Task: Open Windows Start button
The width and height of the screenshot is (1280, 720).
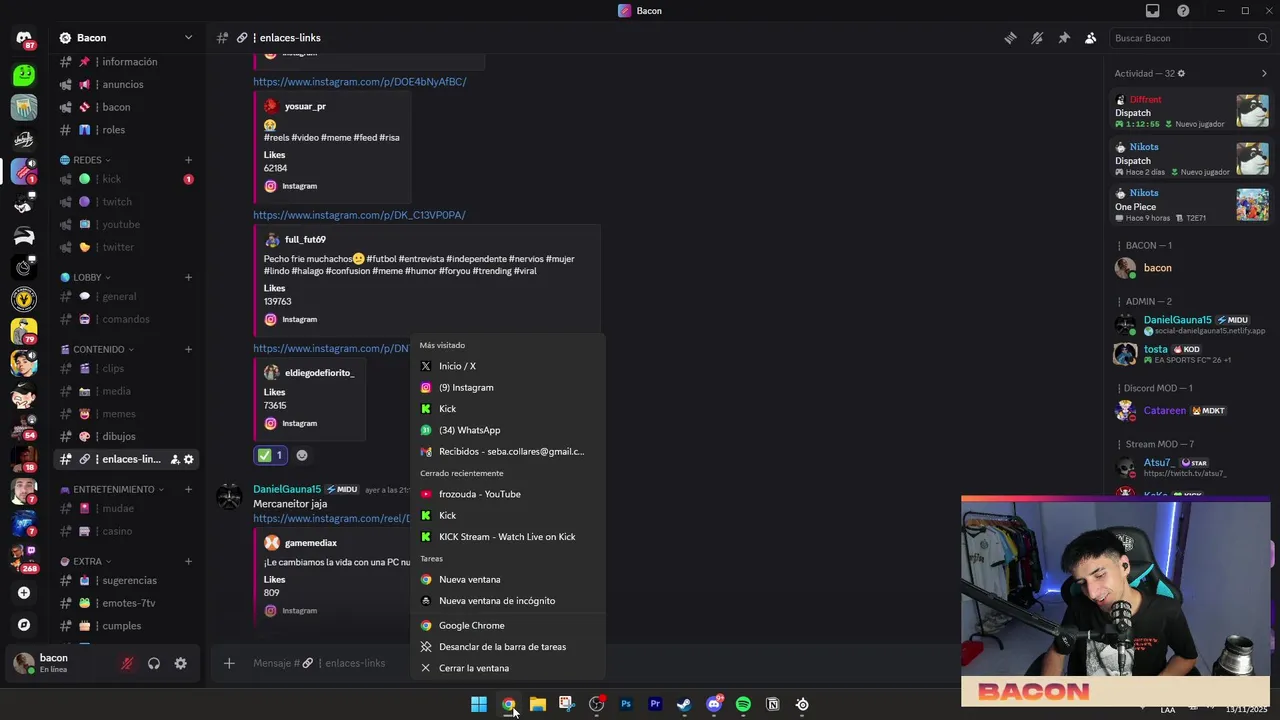Action: click(479, 704)
